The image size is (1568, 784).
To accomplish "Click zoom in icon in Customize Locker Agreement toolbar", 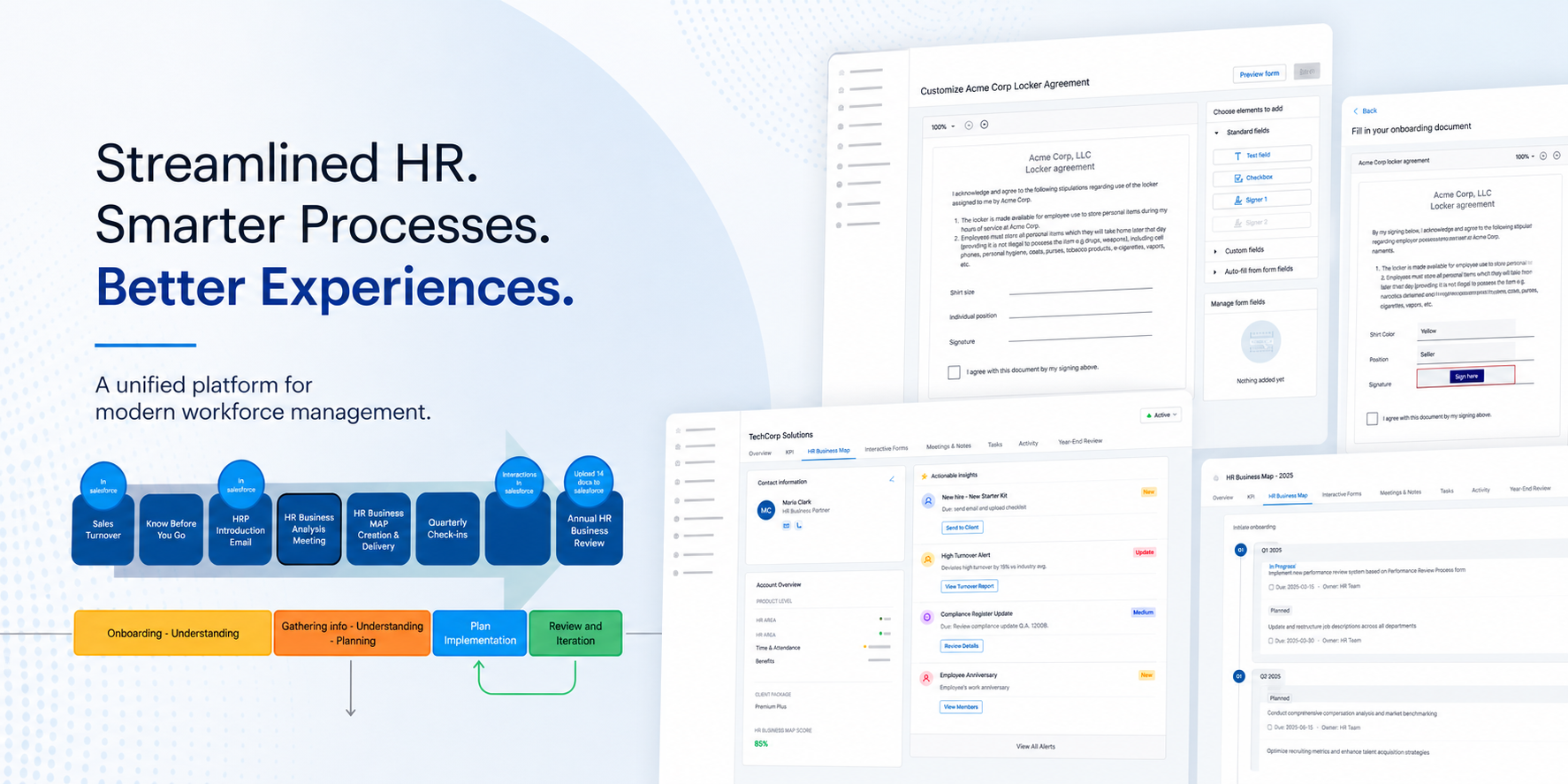I will point(985,125).
